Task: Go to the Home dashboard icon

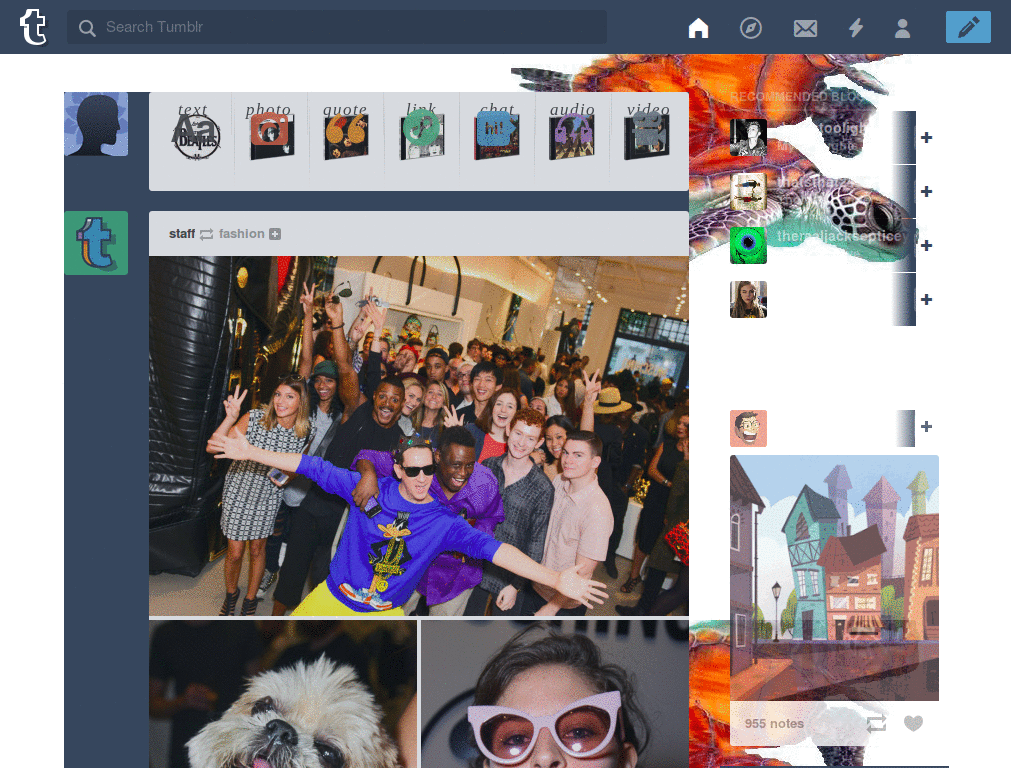Action: pyautogui.click(x=698, y=27)
